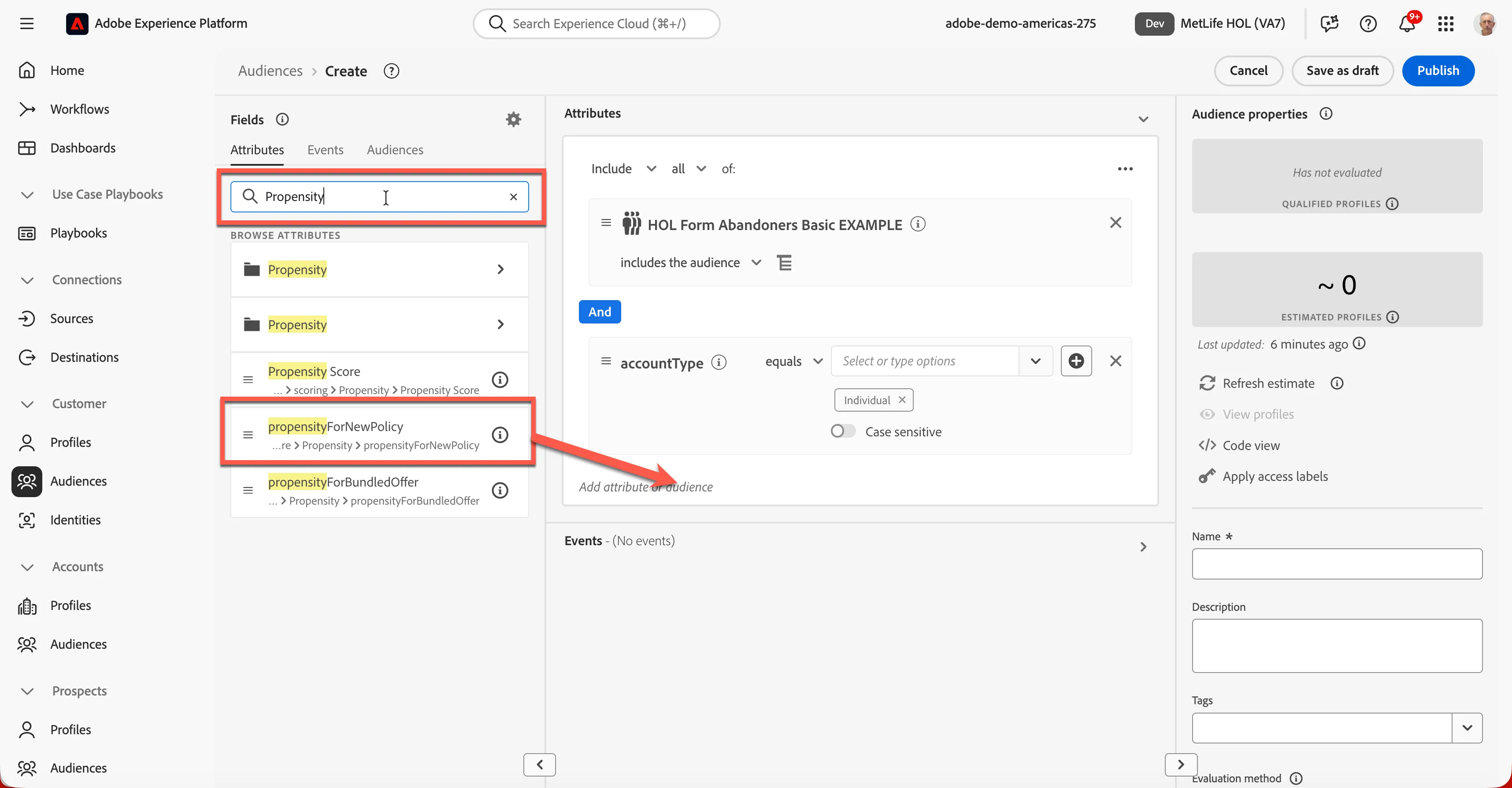
Task: Click Save as draft
Action: point(1342,71)
